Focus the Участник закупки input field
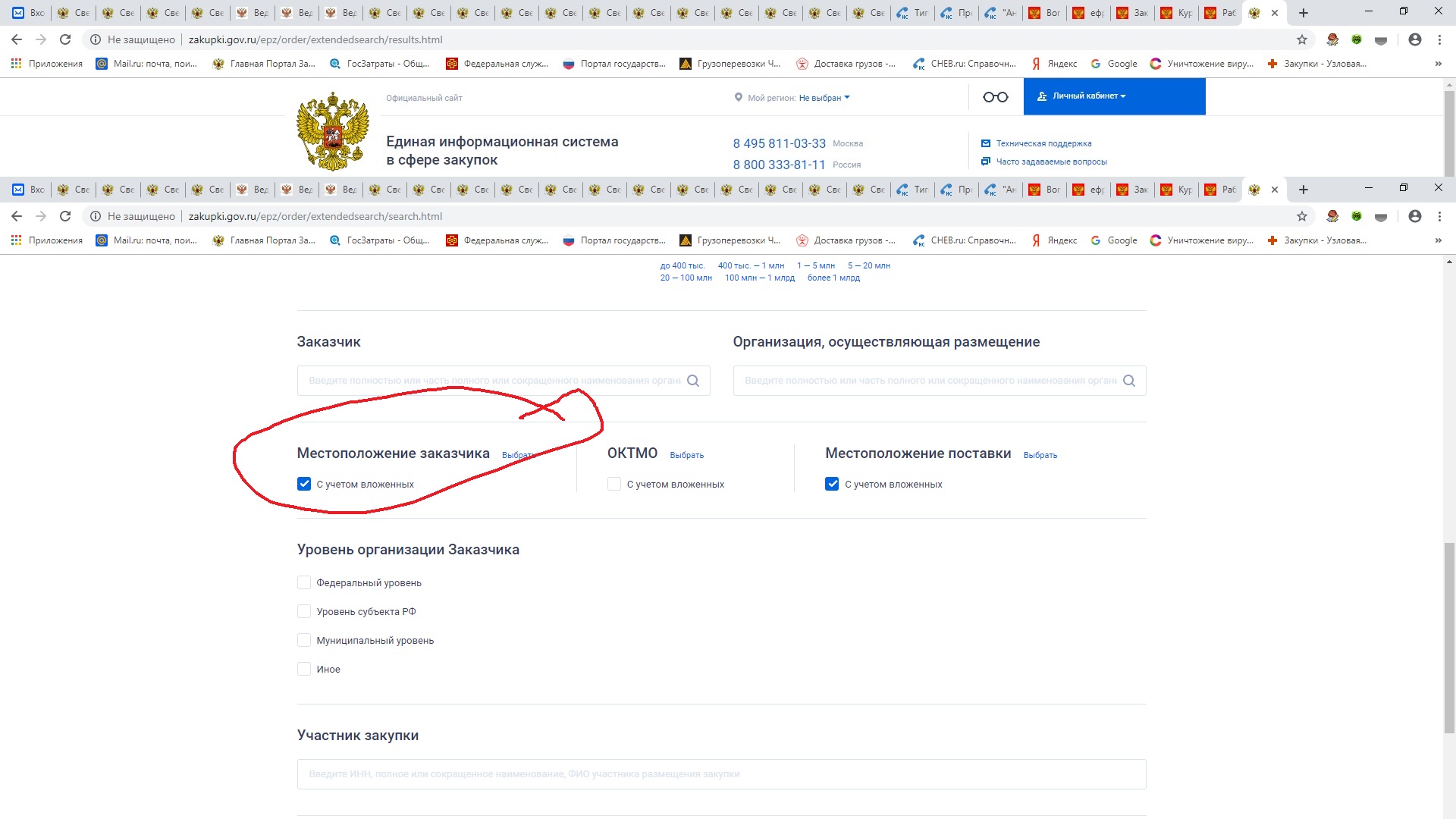Screen dimensions: 1456x819 pyautogui.click(x=720, y=774)
